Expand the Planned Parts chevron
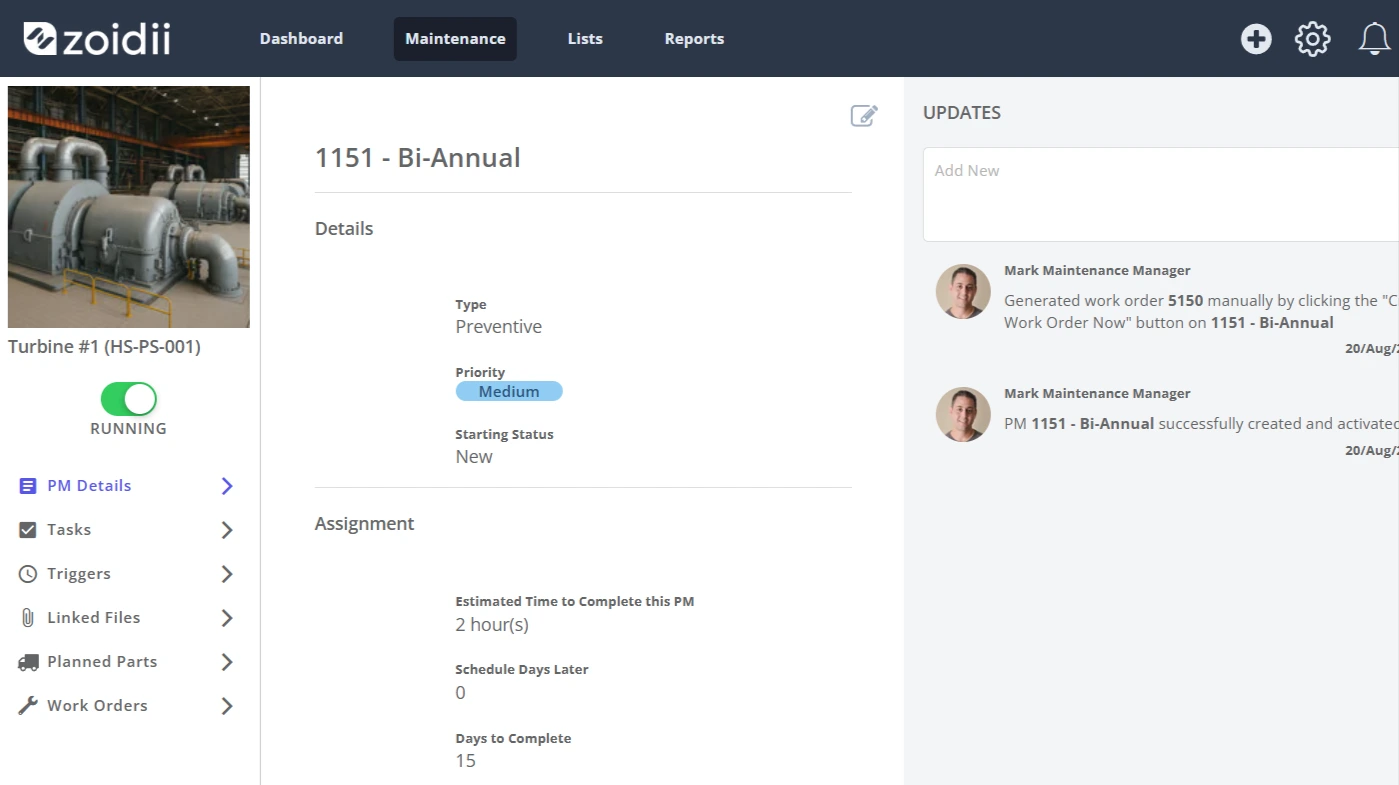 click(227, 662)
